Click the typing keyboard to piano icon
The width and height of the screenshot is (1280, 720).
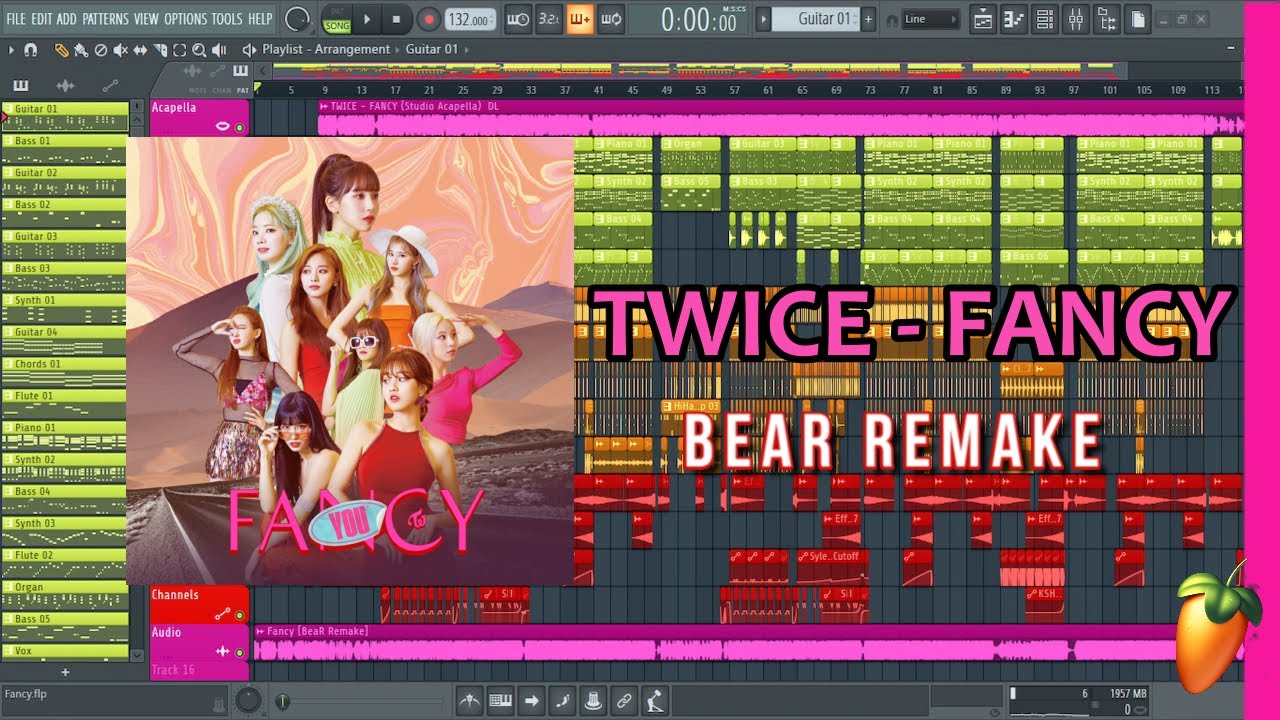[x=500, y=700]
